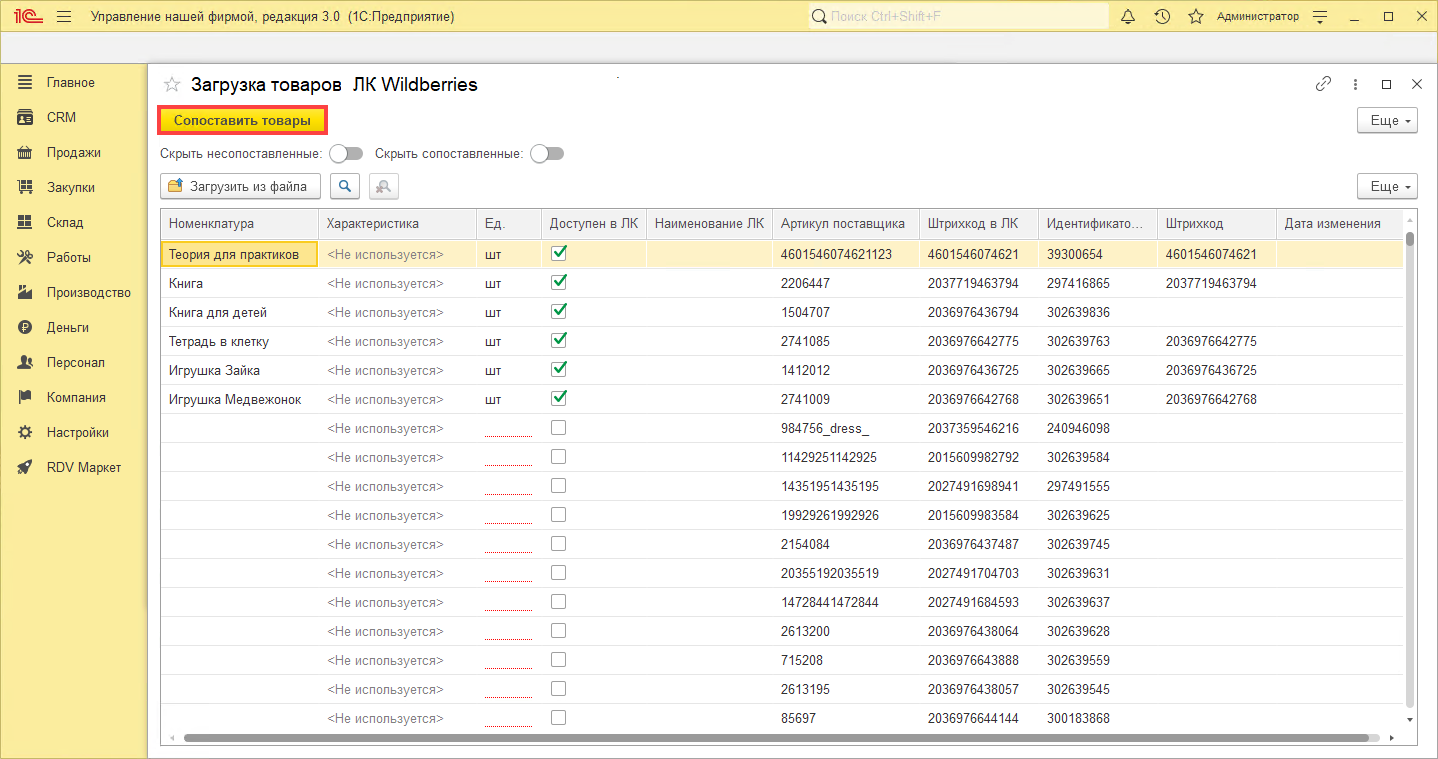
Task: Open the Склад section
Action: click(x=65, y=222)
